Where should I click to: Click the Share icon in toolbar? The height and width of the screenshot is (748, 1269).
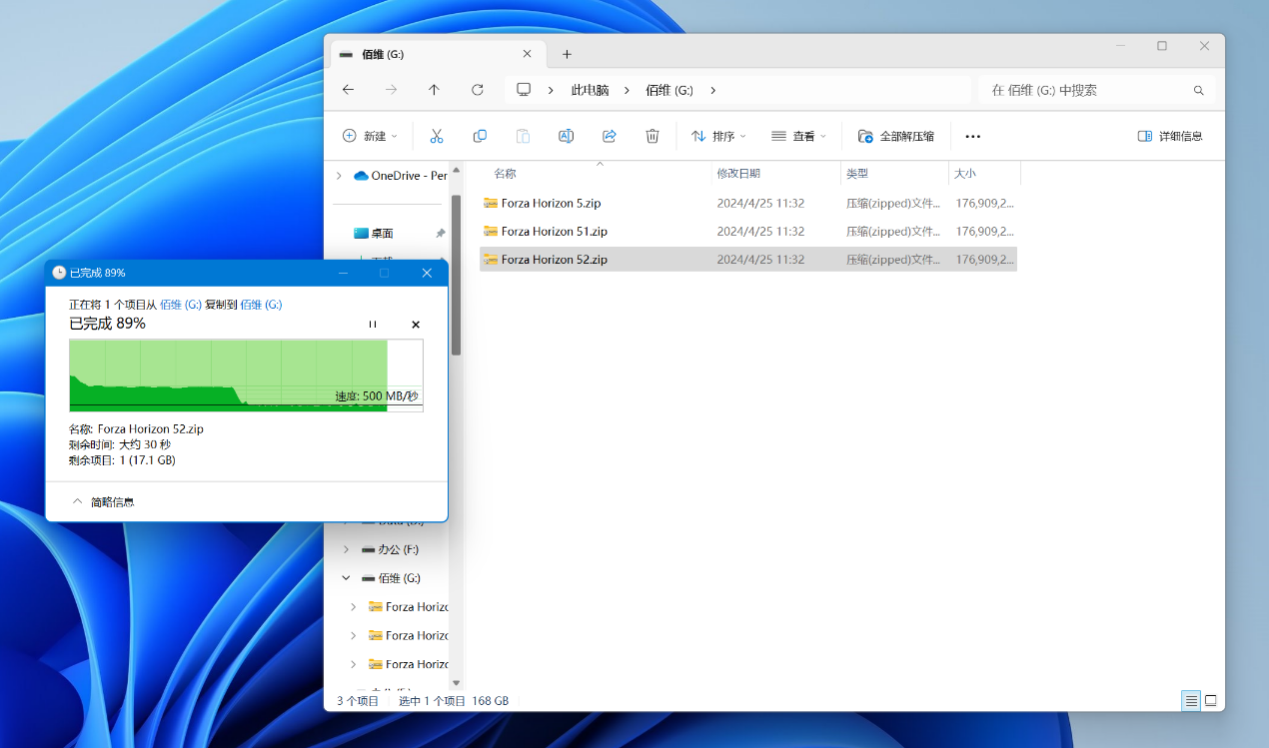coord(609,136)
